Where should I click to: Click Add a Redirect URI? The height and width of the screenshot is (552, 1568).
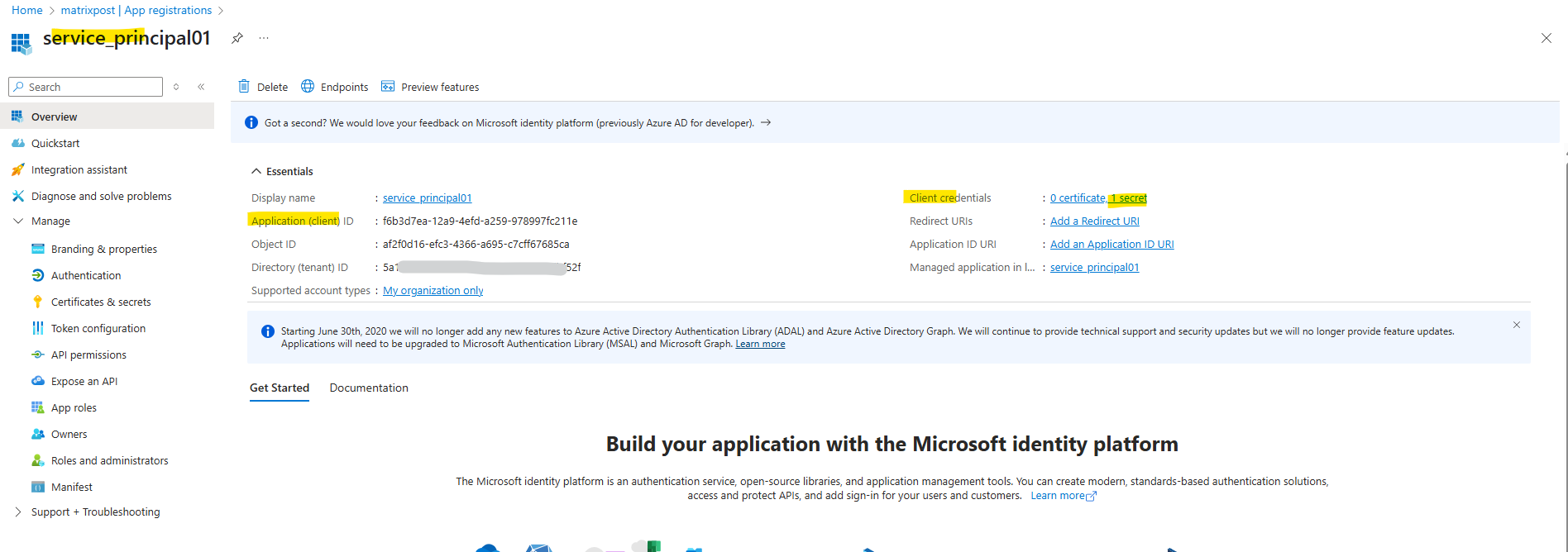click(1095, 221)
